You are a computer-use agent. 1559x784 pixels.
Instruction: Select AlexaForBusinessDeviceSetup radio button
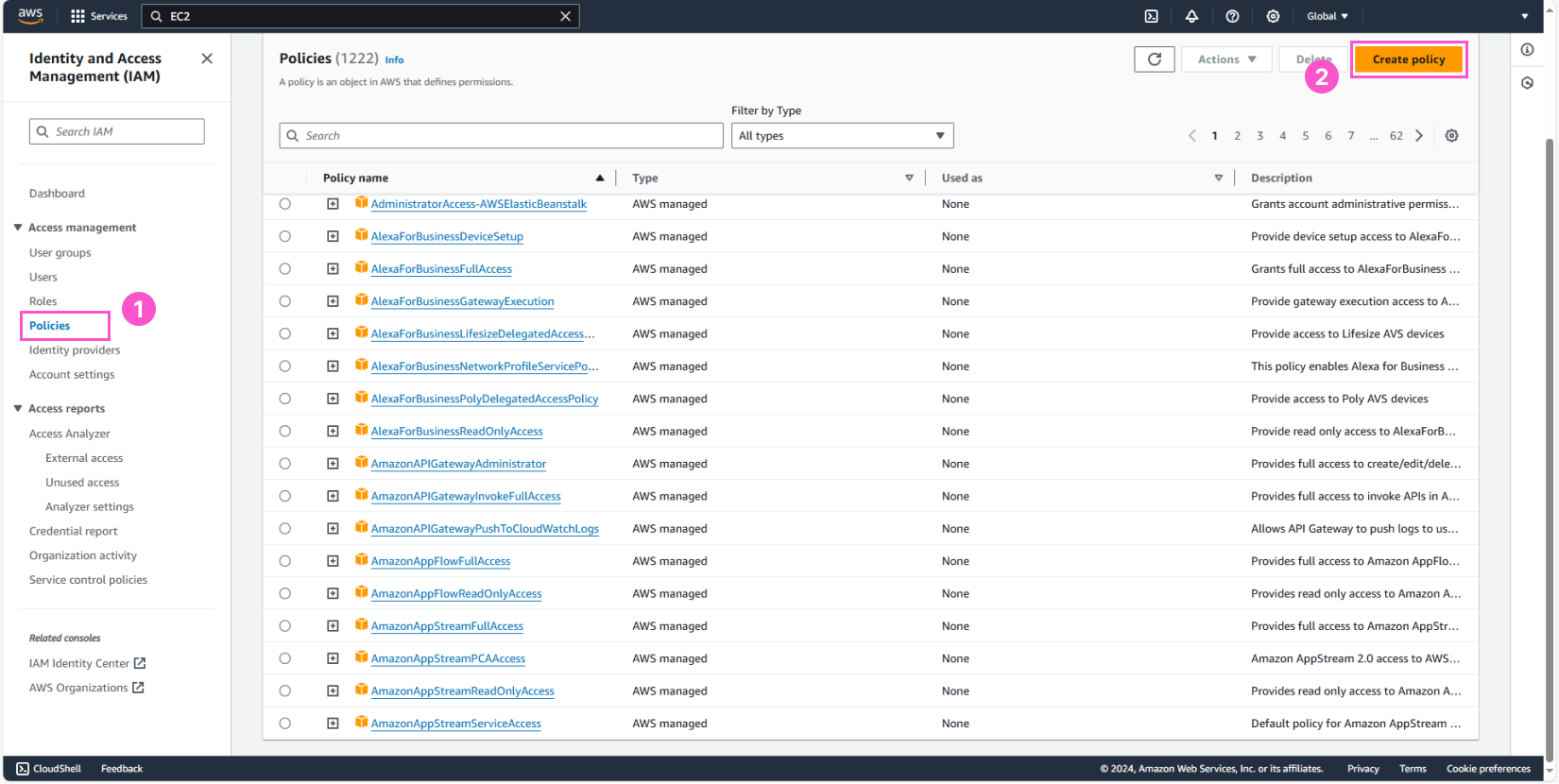click(x=284, y=236)
